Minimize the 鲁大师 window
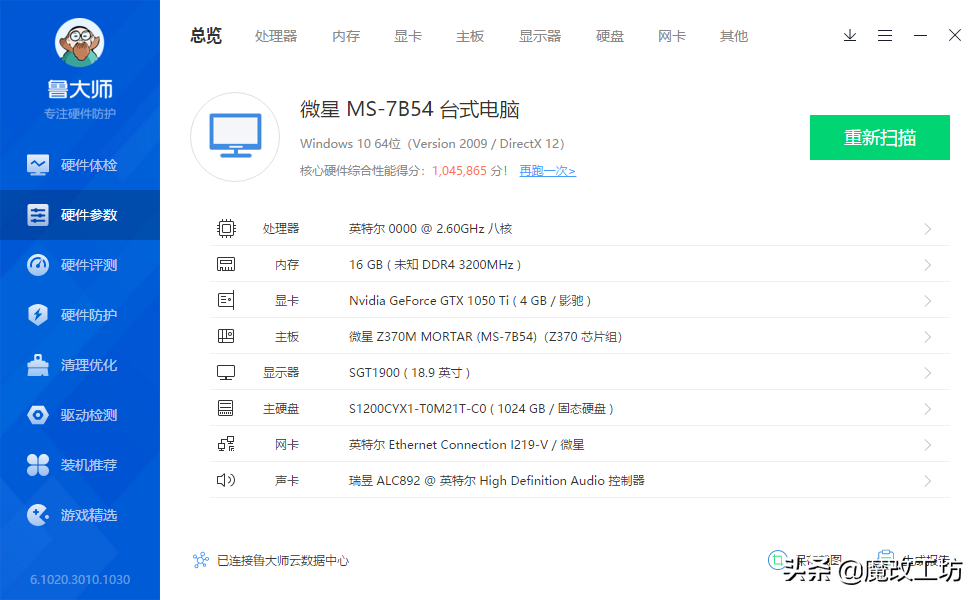This screenshot has width=980, height=600. pos(920,36)
